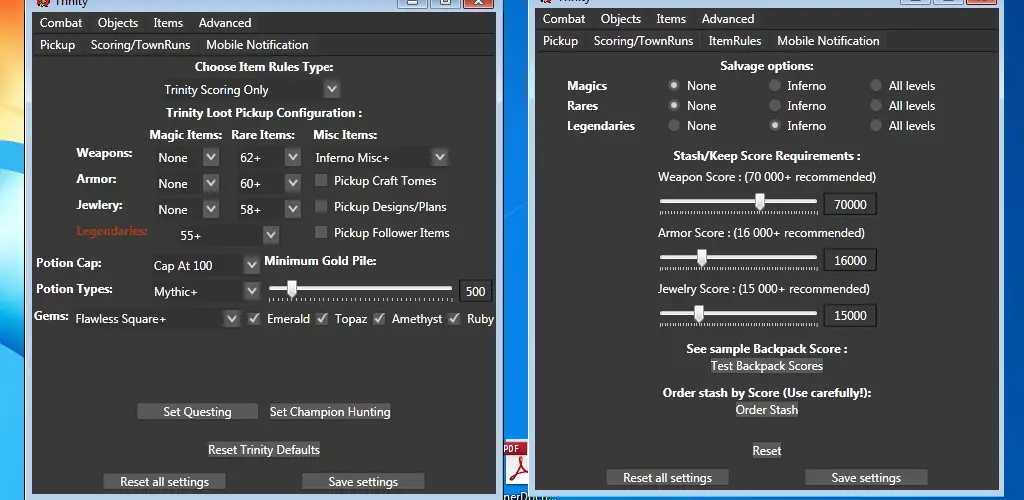The image size is (1024, 500).
Task: Open Potion Types Mythic+ dropdown
Action: (251, 291)
